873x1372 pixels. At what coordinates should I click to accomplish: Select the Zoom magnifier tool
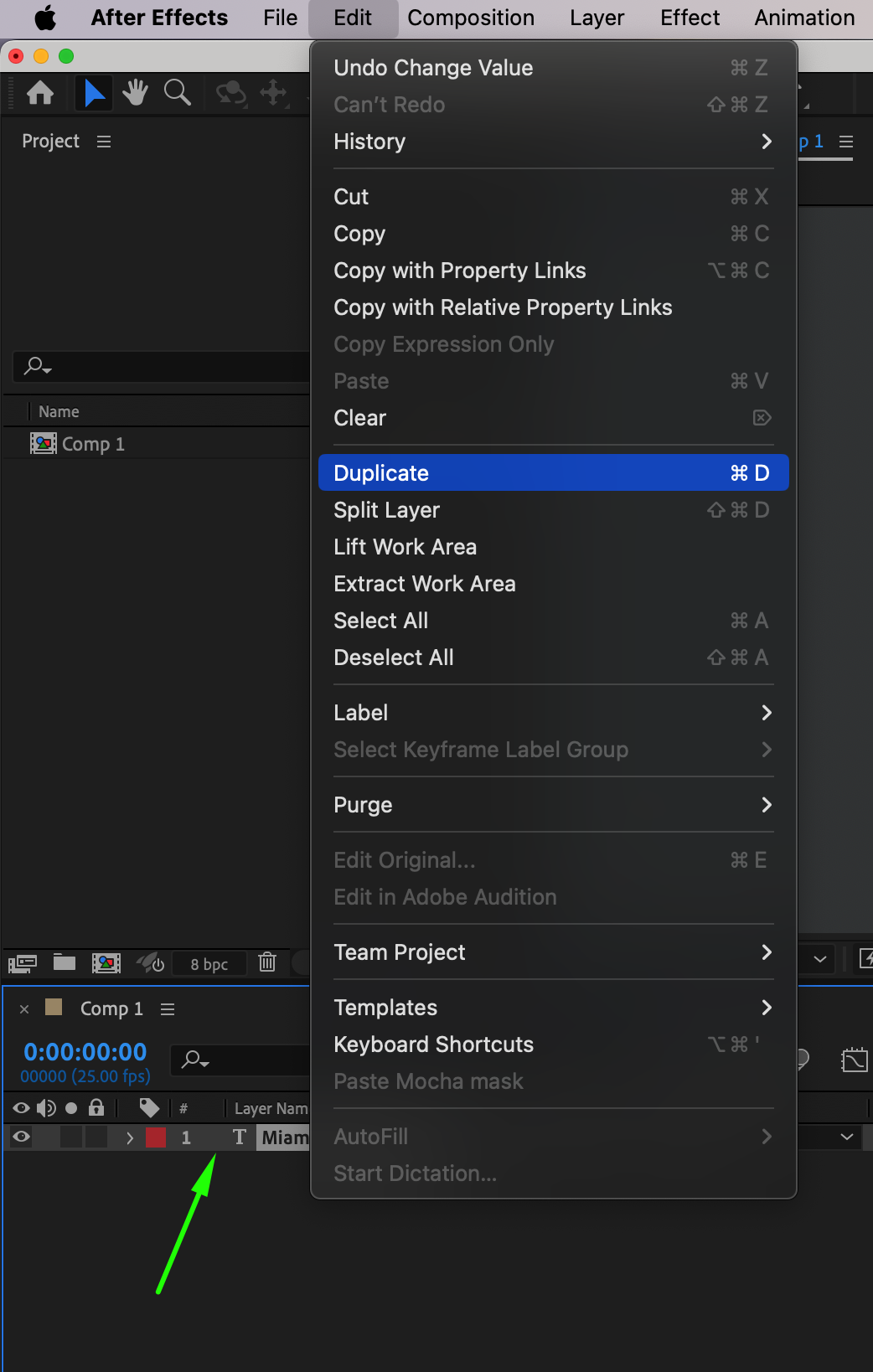click(177, 92)
